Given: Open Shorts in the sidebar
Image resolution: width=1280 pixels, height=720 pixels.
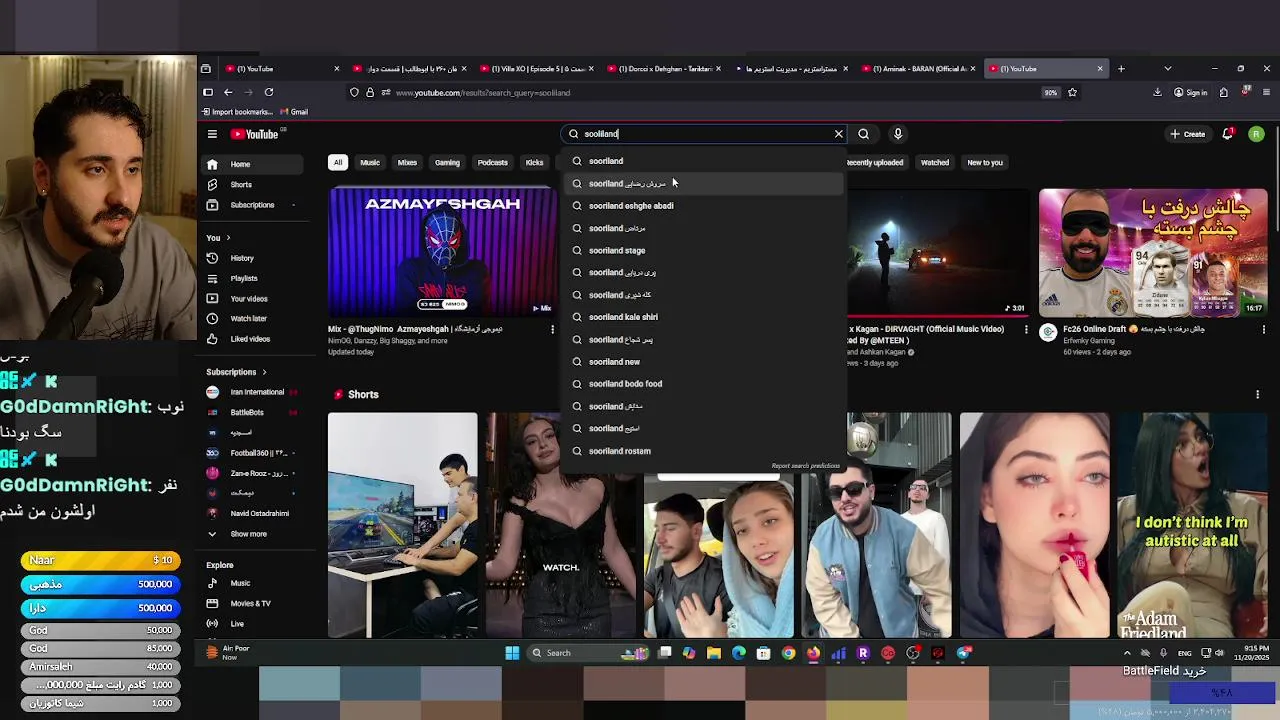Looking at the screenshot, I should tap(253, 185).
